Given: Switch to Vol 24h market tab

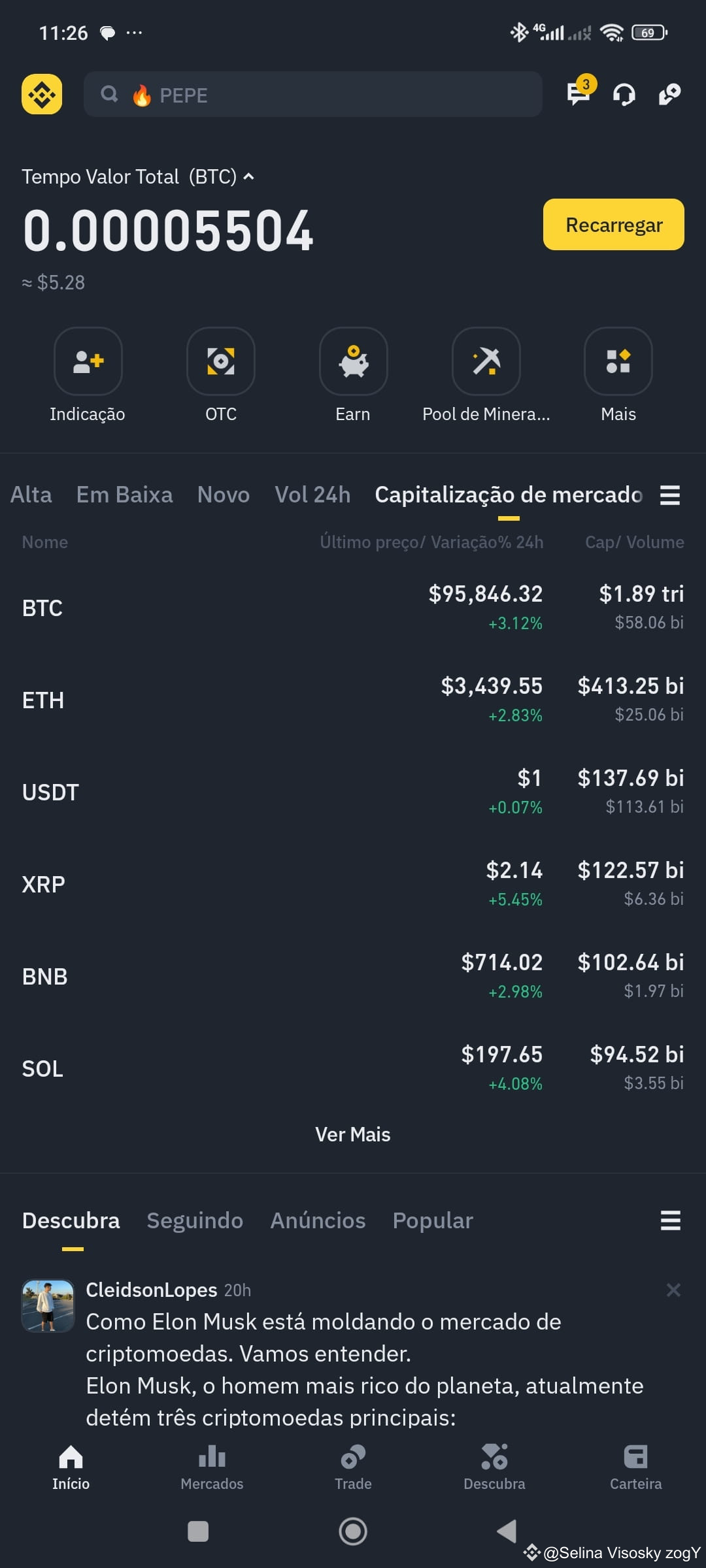Looking at the screenshot, I should tap(312, 495).
